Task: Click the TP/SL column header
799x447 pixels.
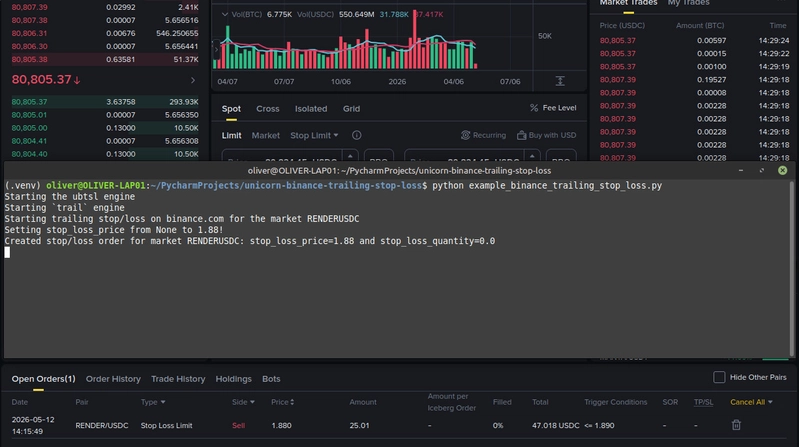Action: coord(703,402)
